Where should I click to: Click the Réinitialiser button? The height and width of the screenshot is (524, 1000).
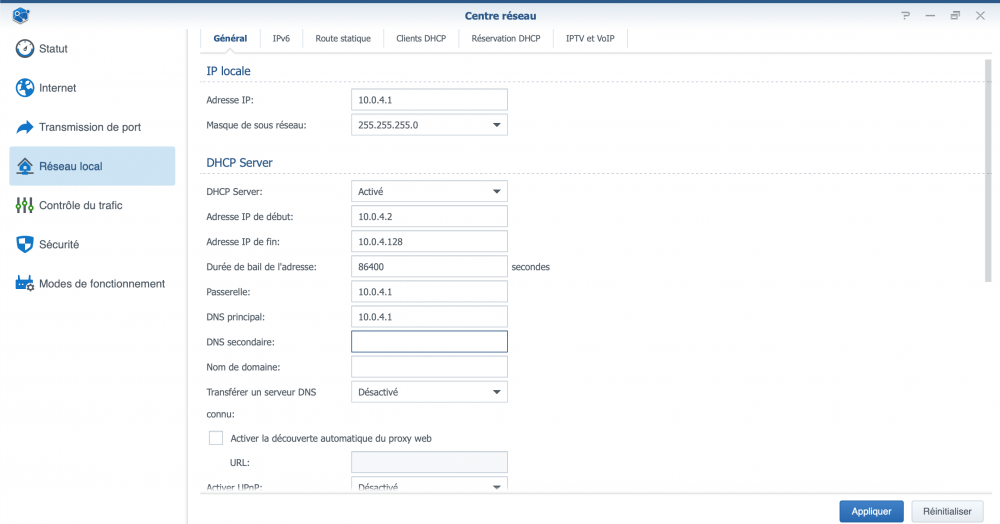click(x=947, y=511)
